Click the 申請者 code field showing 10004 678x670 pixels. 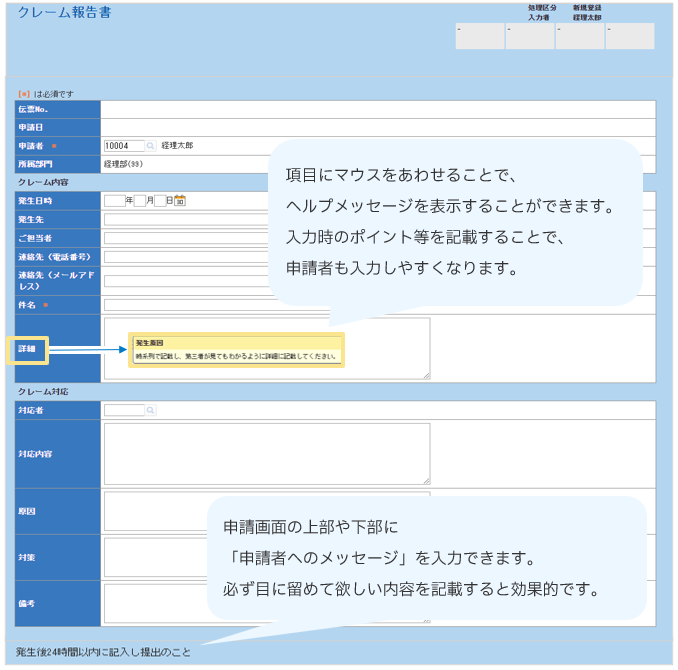click(x=124, y=146)
